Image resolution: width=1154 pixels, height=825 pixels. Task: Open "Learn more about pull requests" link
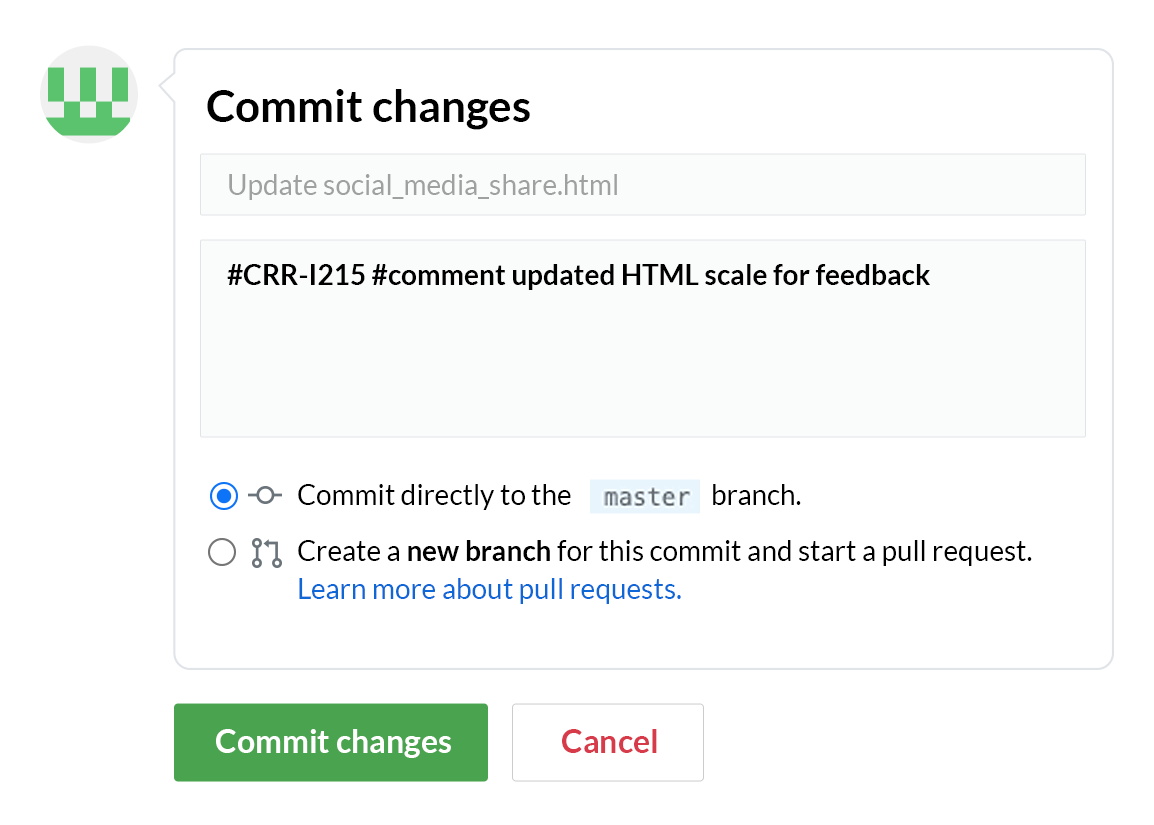489,590
